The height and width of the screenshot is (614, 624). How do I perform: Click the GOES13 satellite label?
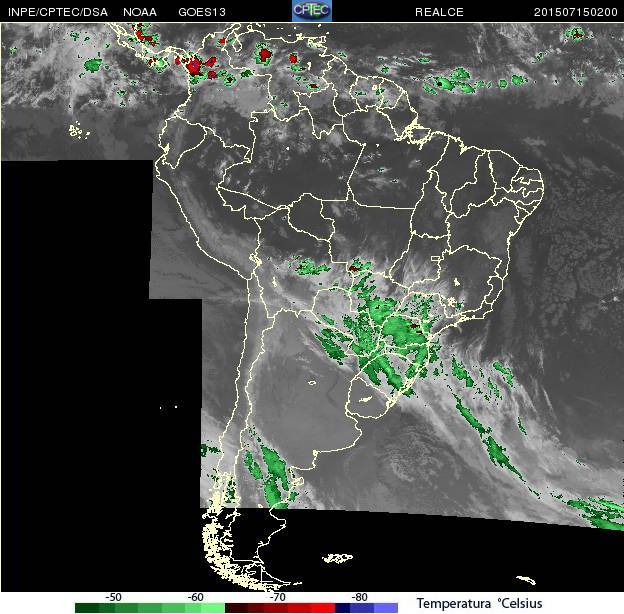(x=202, y=12)
